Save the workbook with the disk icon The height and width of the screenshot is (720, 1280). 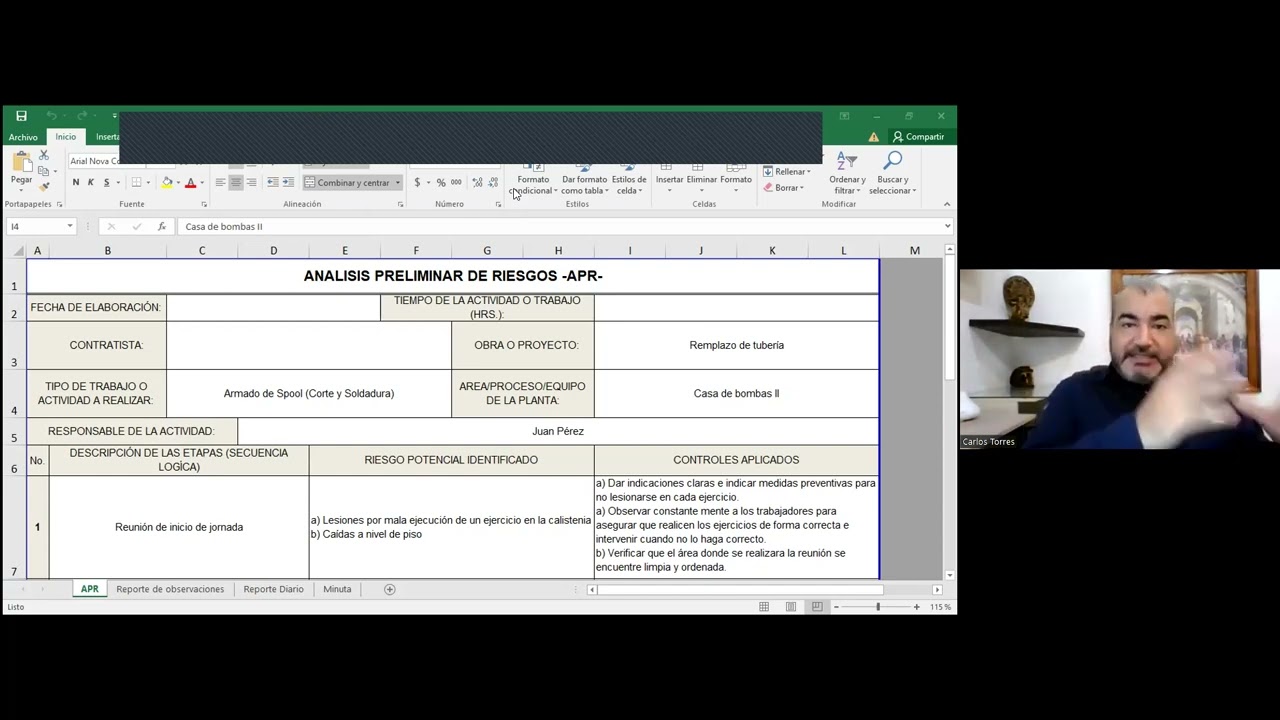(21, 116)
